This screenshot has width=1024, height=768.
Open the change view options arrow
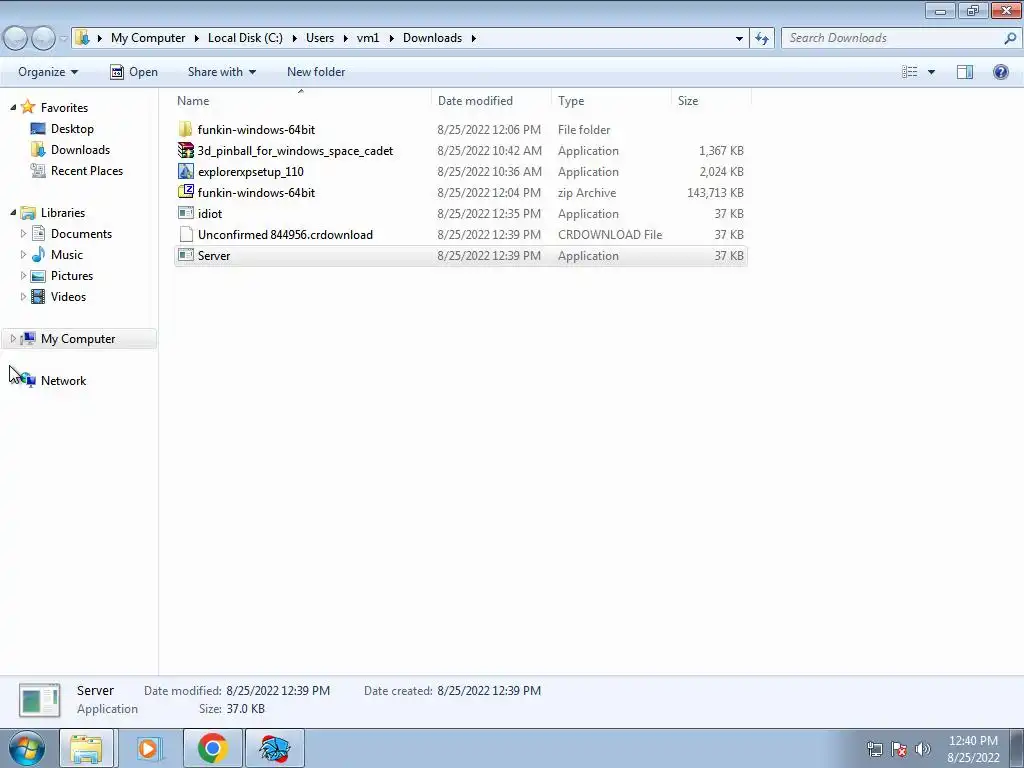931,72
